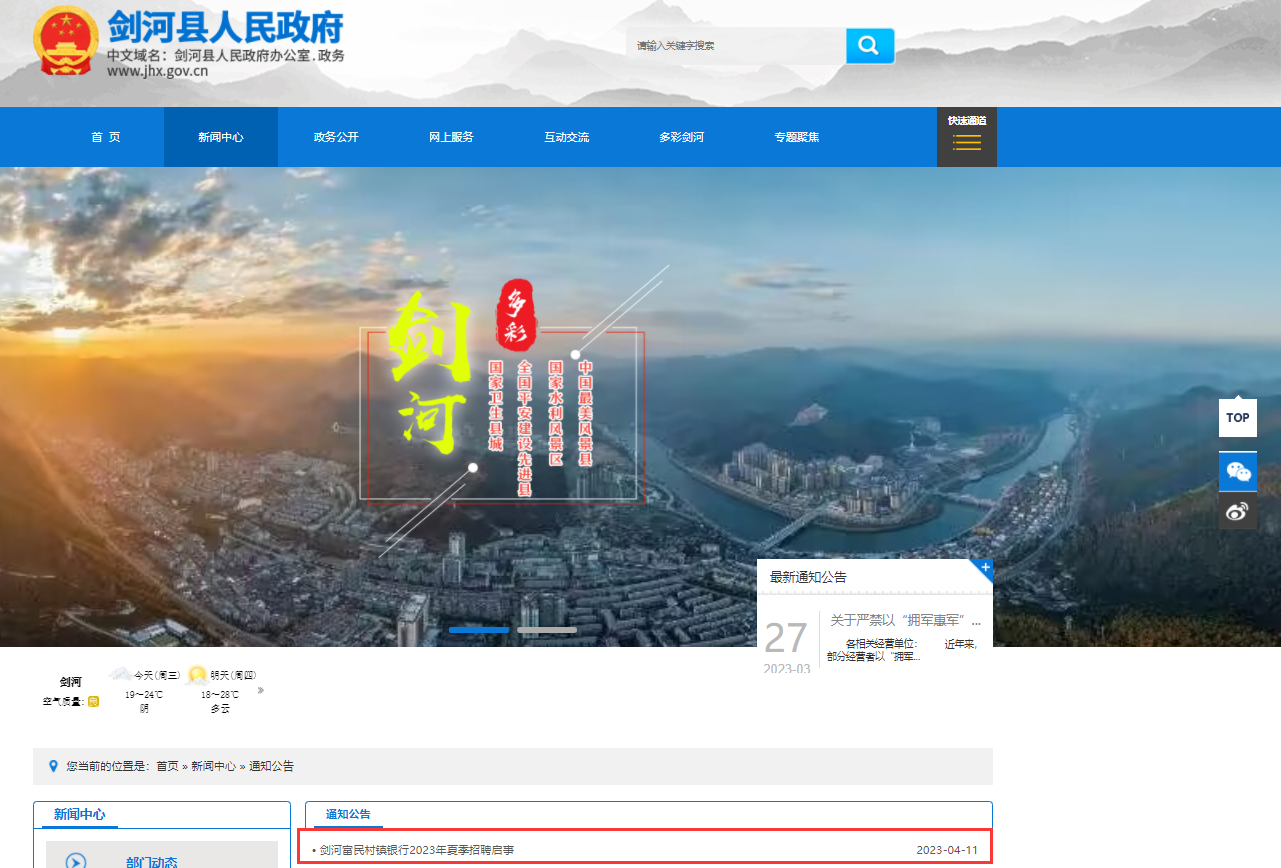Expand the 快速通道 hamburger menu
Screen dimensions: 1281x868
click(x=967, y=142)
